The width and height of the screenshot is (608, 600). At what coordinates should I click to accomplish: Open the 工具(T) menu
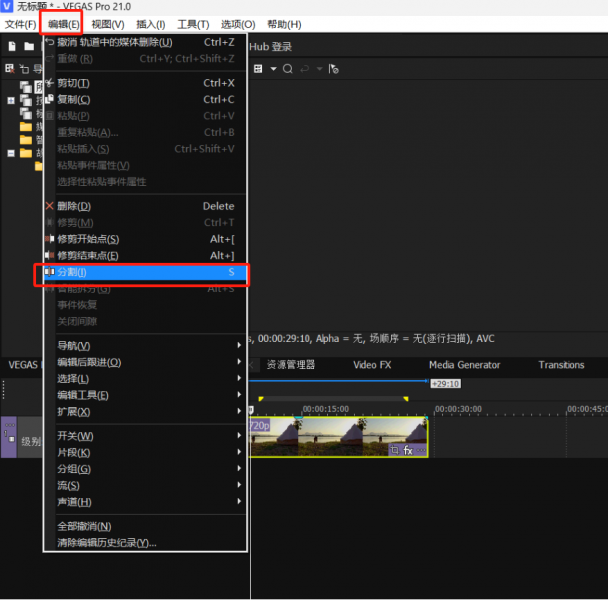coord(193,24)
